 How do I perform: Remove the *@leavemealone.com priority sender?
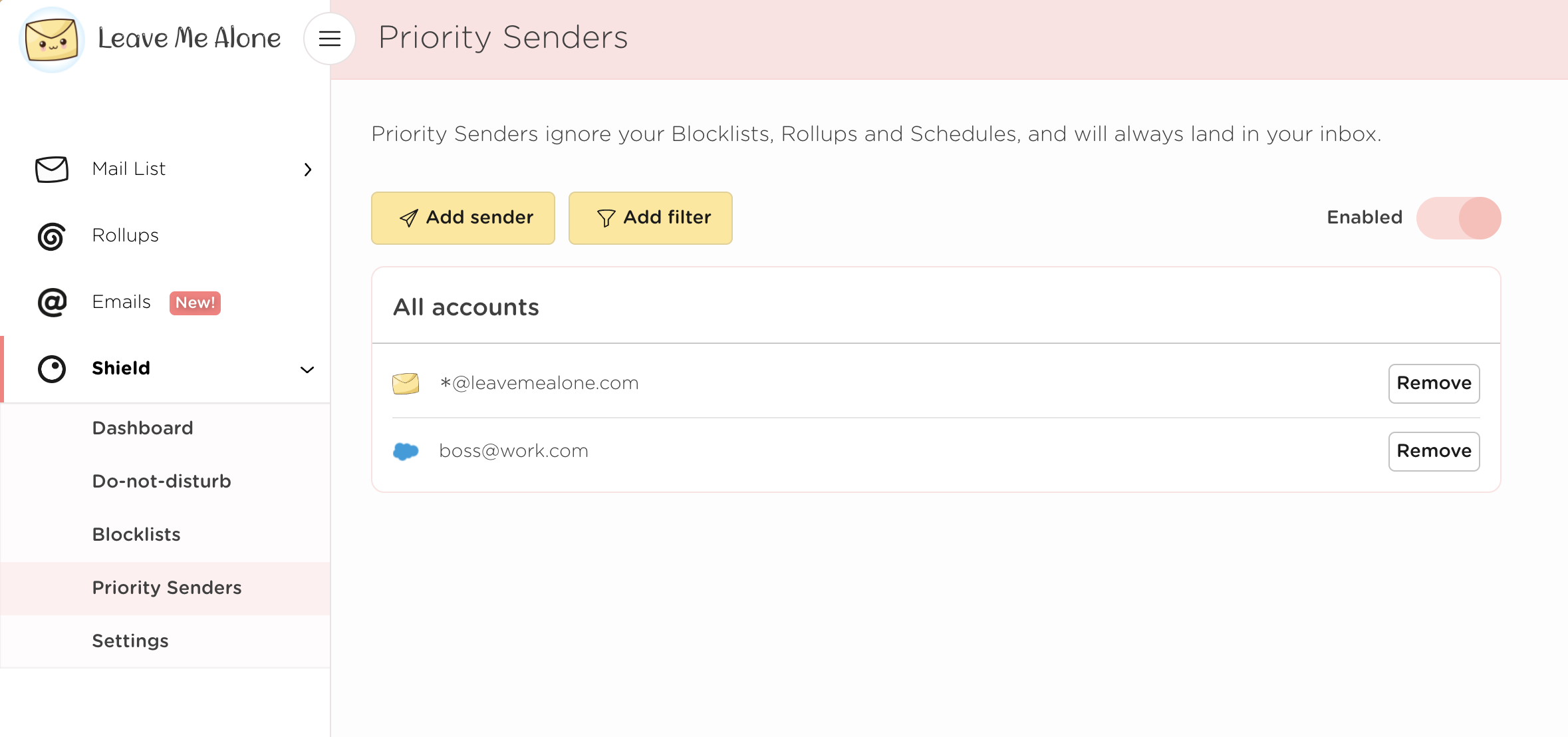tap(1434, 384)
